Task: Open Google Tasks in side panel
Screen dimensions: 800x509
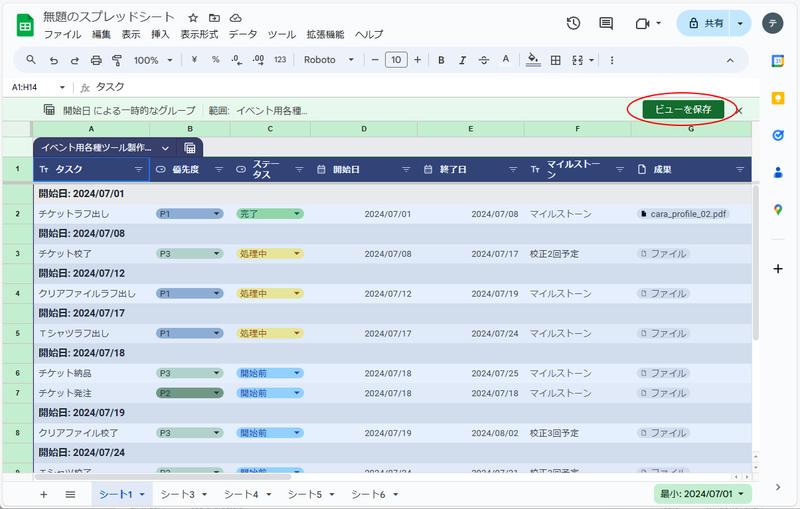Action: 778,135
